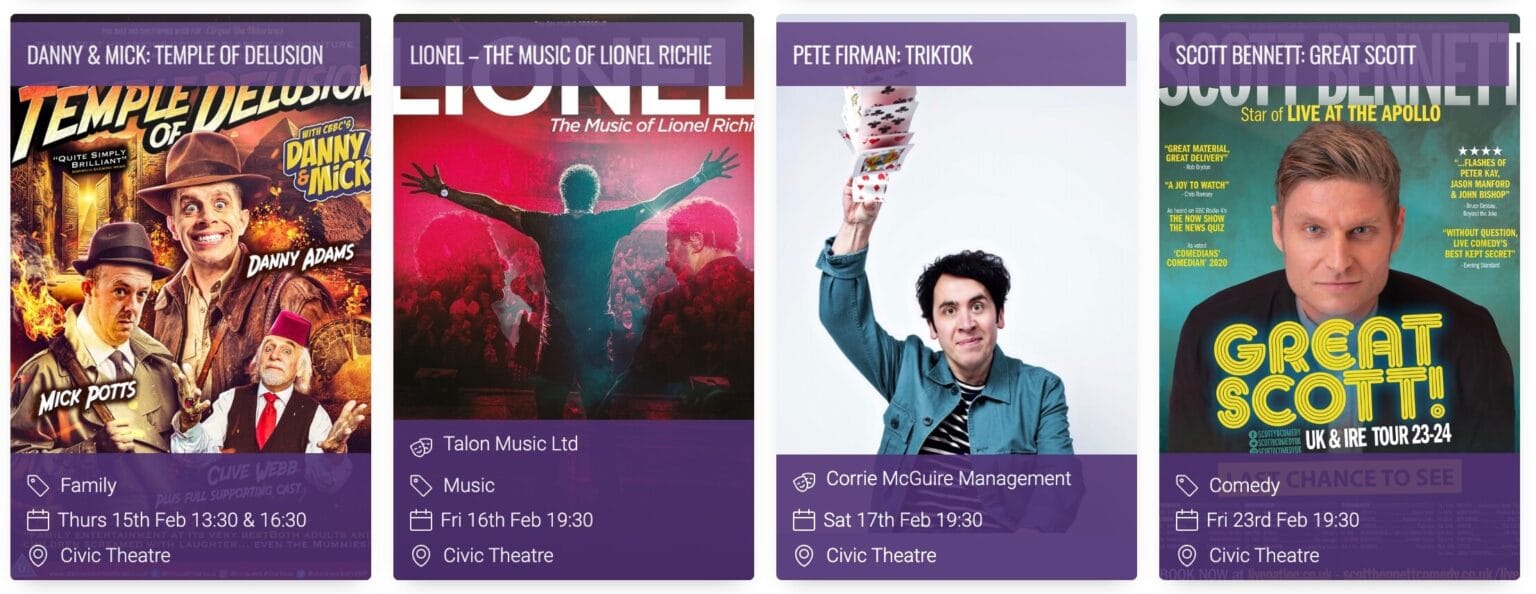The image size is (1536, 594).
Task: Open the Scott Bennett: Great Scott title
Action: (1296, 54)
